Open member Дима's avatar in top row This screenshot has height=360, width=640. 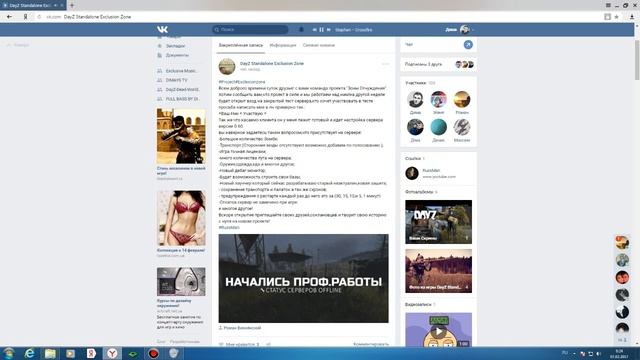(415, 99)
